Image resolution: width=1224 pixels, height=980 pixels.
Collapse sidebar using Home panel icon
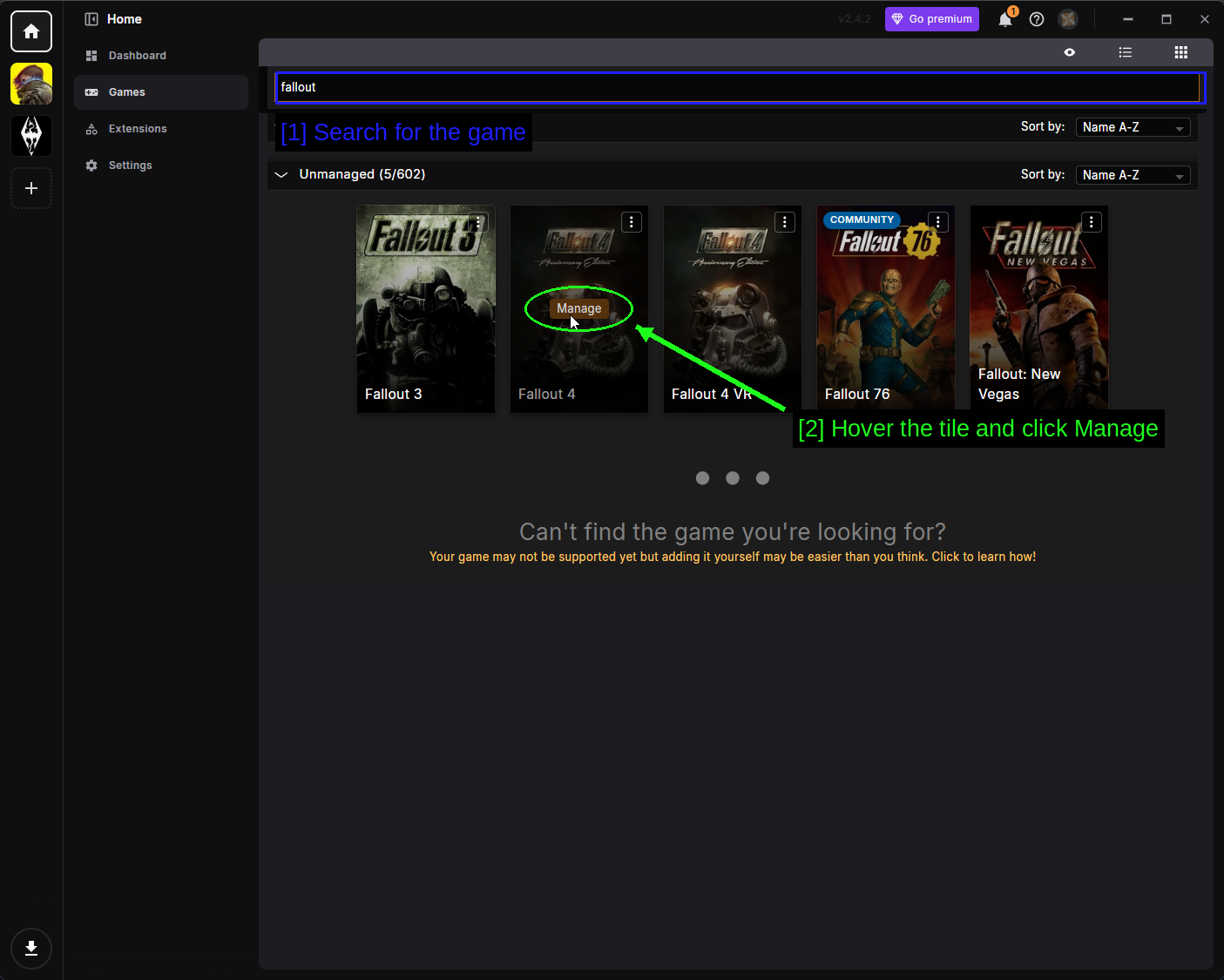[91, 19]
